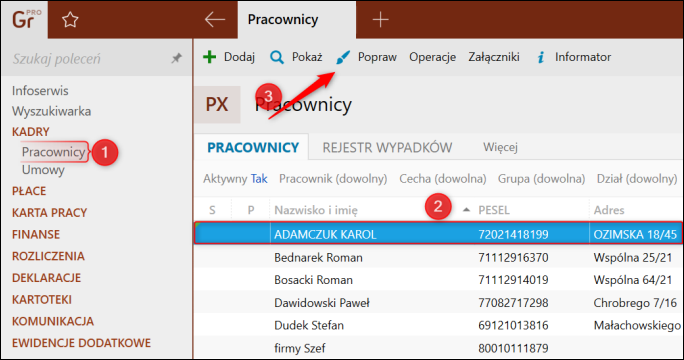Screen dimensions: 684x360
Task: Sort by the S column header
Action: pyautogui.click(x=212, y=210)
